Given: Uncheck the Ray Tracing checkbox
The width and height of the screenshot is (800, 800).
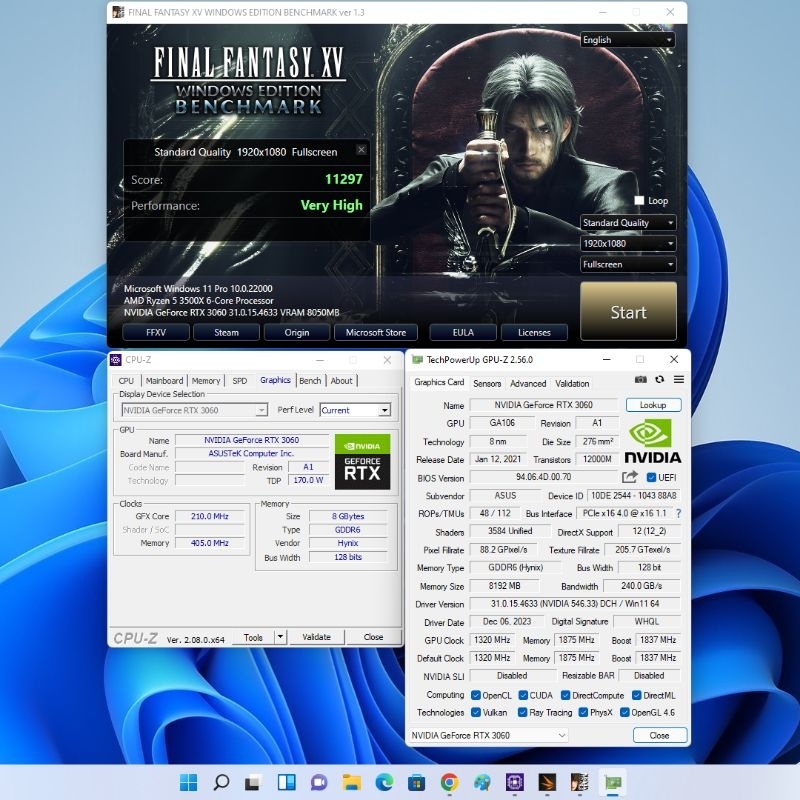Looking at the screenshot, I should point(523,713).
